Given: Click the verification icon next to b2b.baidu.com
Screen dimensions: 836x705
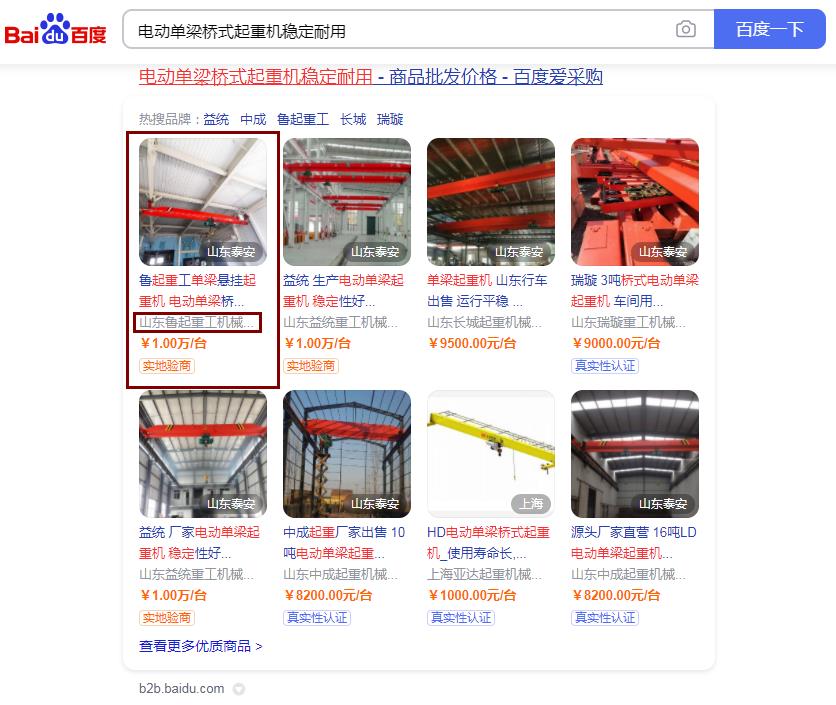Looking at the screenshot, I should (239, 689).
